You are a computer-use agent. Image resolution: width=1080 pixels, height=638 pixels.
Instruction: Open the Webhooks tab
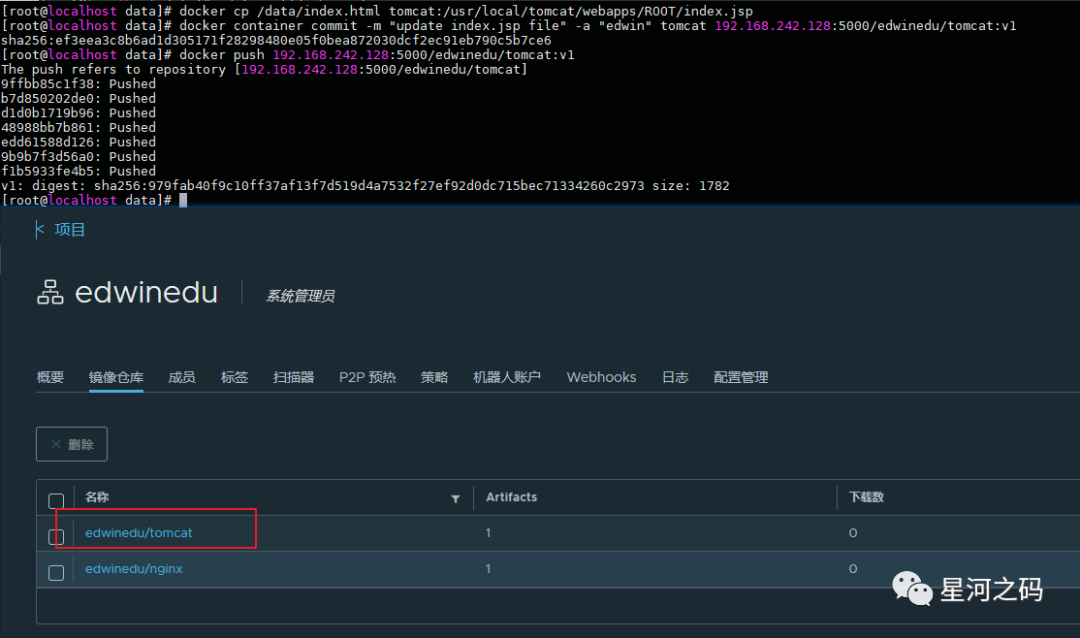pyautogui.click(x=601, y=378)
